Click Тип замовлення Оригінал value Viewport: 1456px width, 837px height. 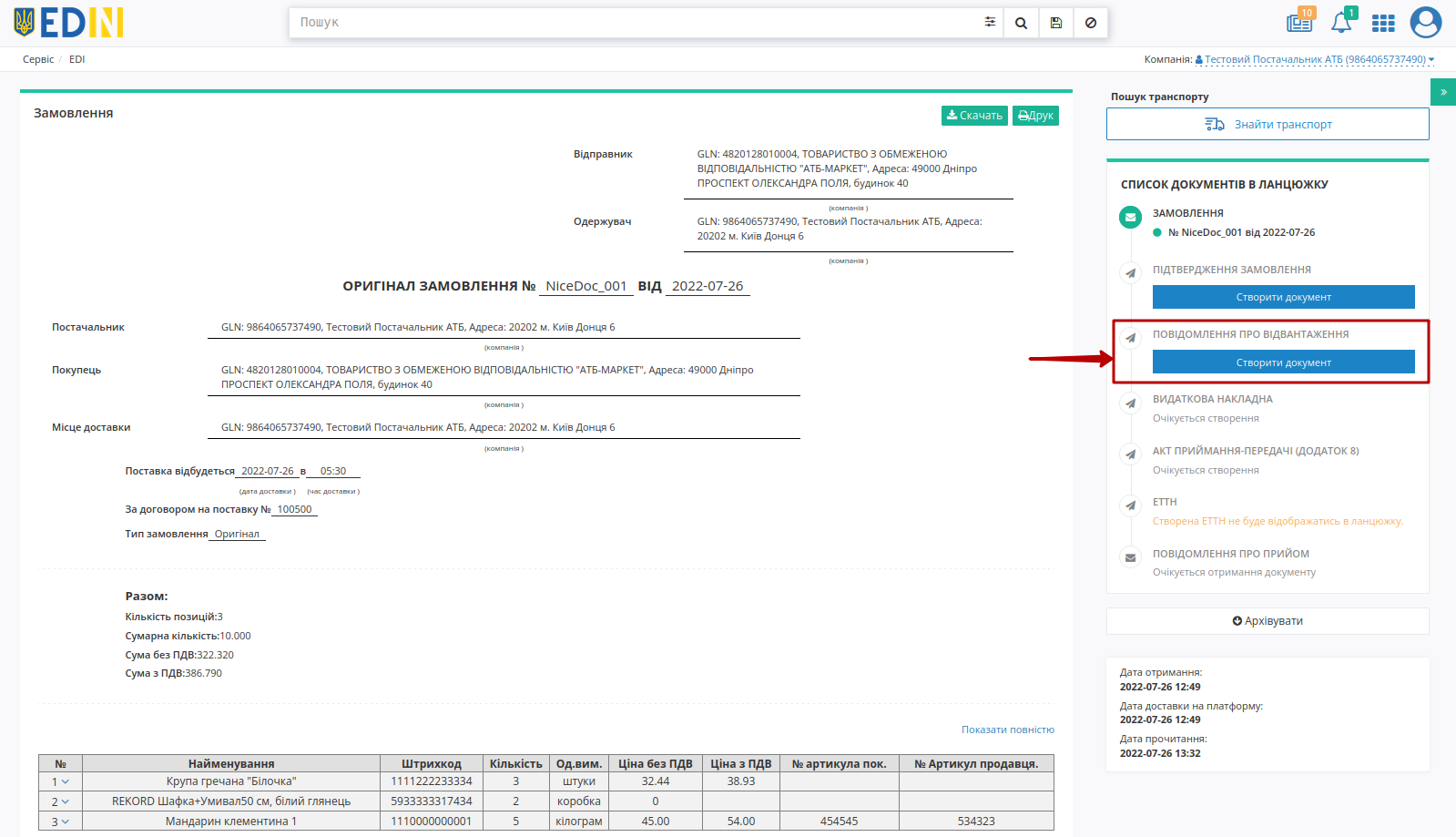click(x=237, y=535)
